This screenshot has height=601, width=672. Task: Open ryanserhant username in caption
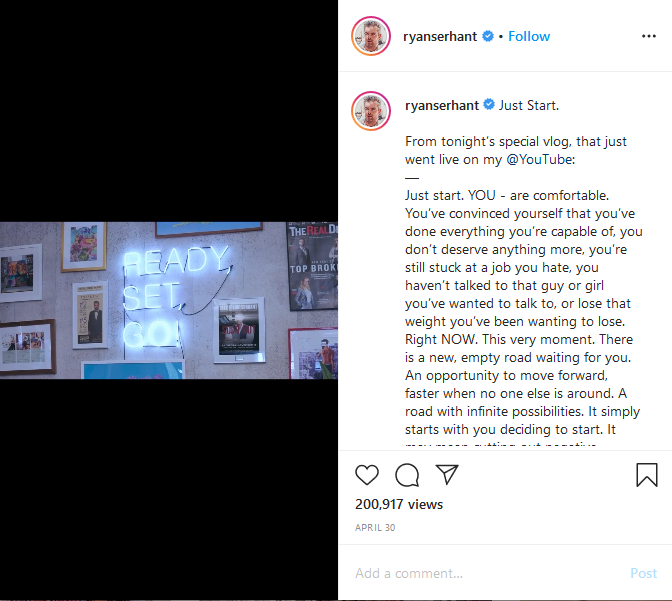[442, 105]
